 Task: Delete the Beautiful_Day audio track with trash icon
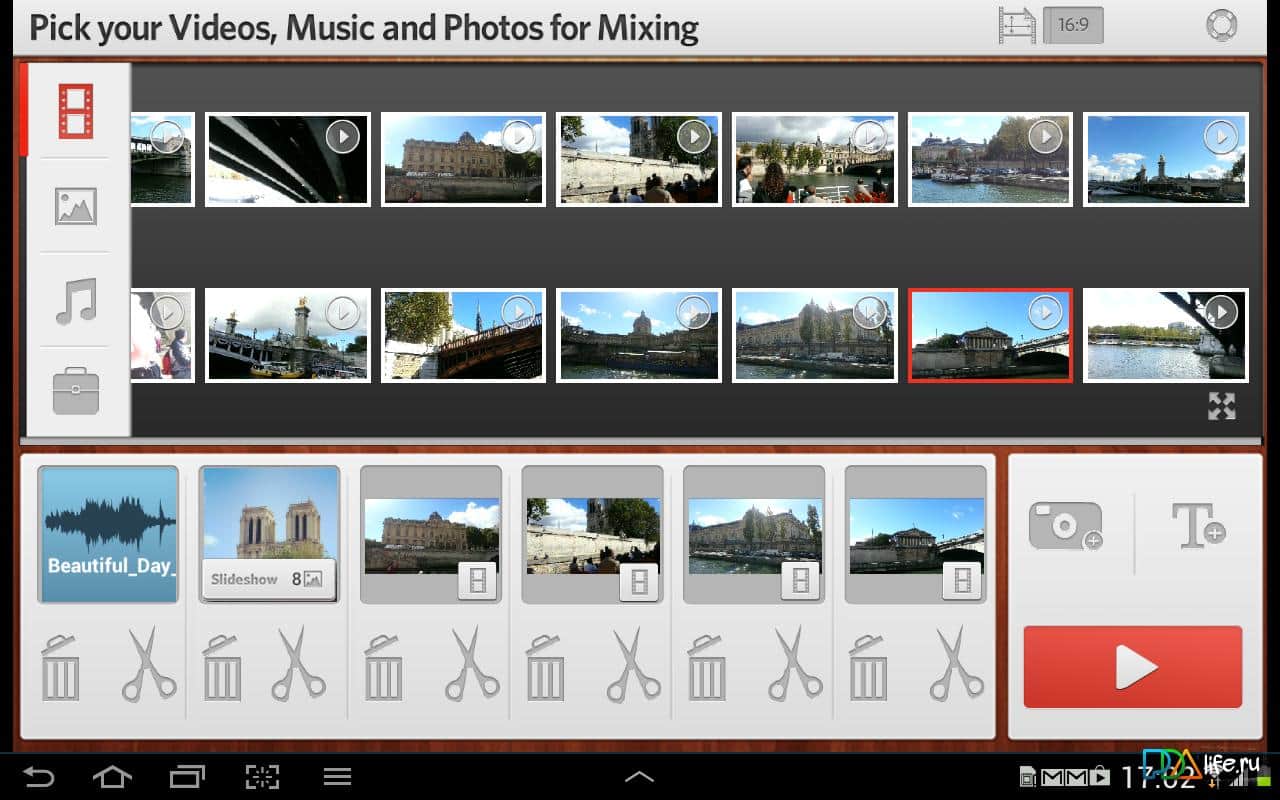tap(60, 667)
